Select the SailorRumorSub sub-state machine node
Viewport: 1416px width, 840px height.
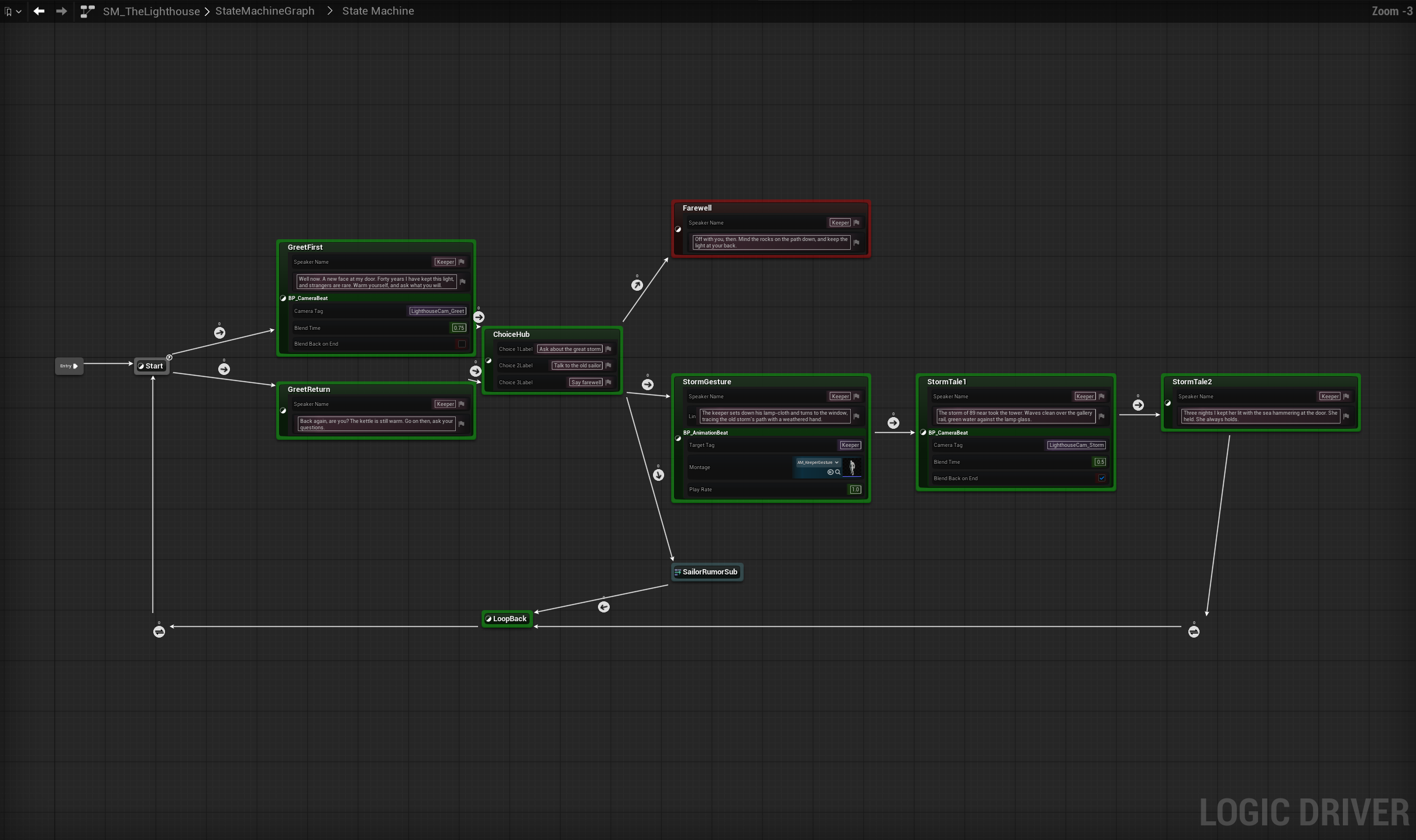(707, 572)
